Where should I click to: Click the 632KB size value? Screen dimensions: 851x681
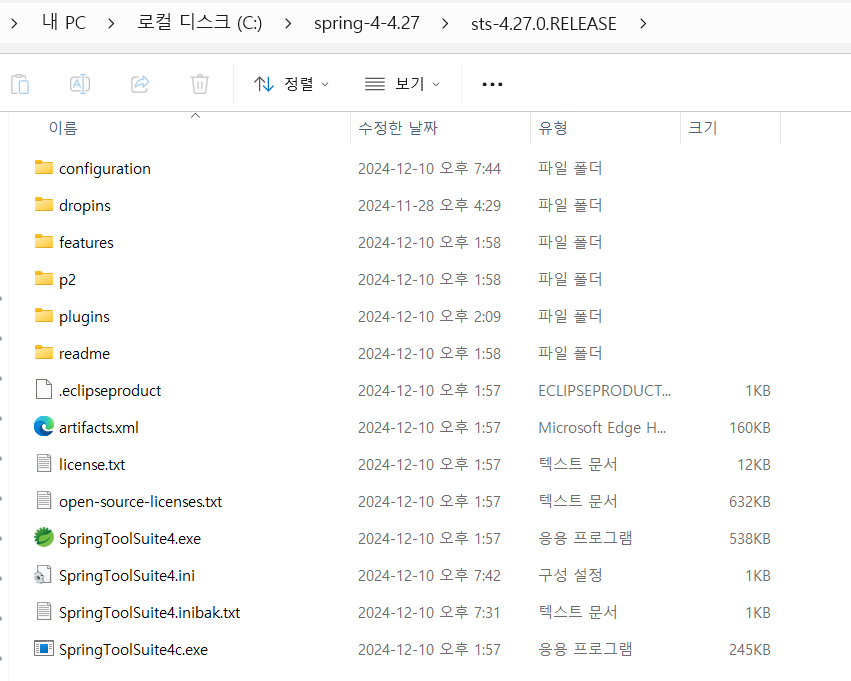(x=750, y=501)
